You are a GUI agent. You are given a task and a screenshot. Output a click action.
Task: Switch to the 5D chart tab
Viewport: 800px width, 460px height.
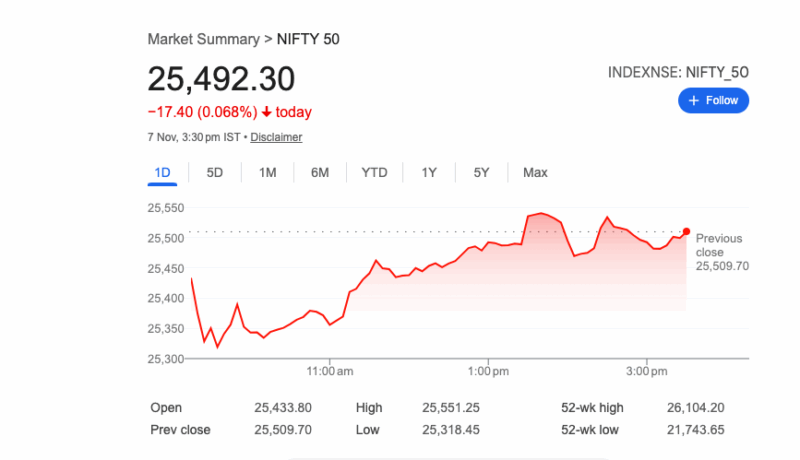215,173
